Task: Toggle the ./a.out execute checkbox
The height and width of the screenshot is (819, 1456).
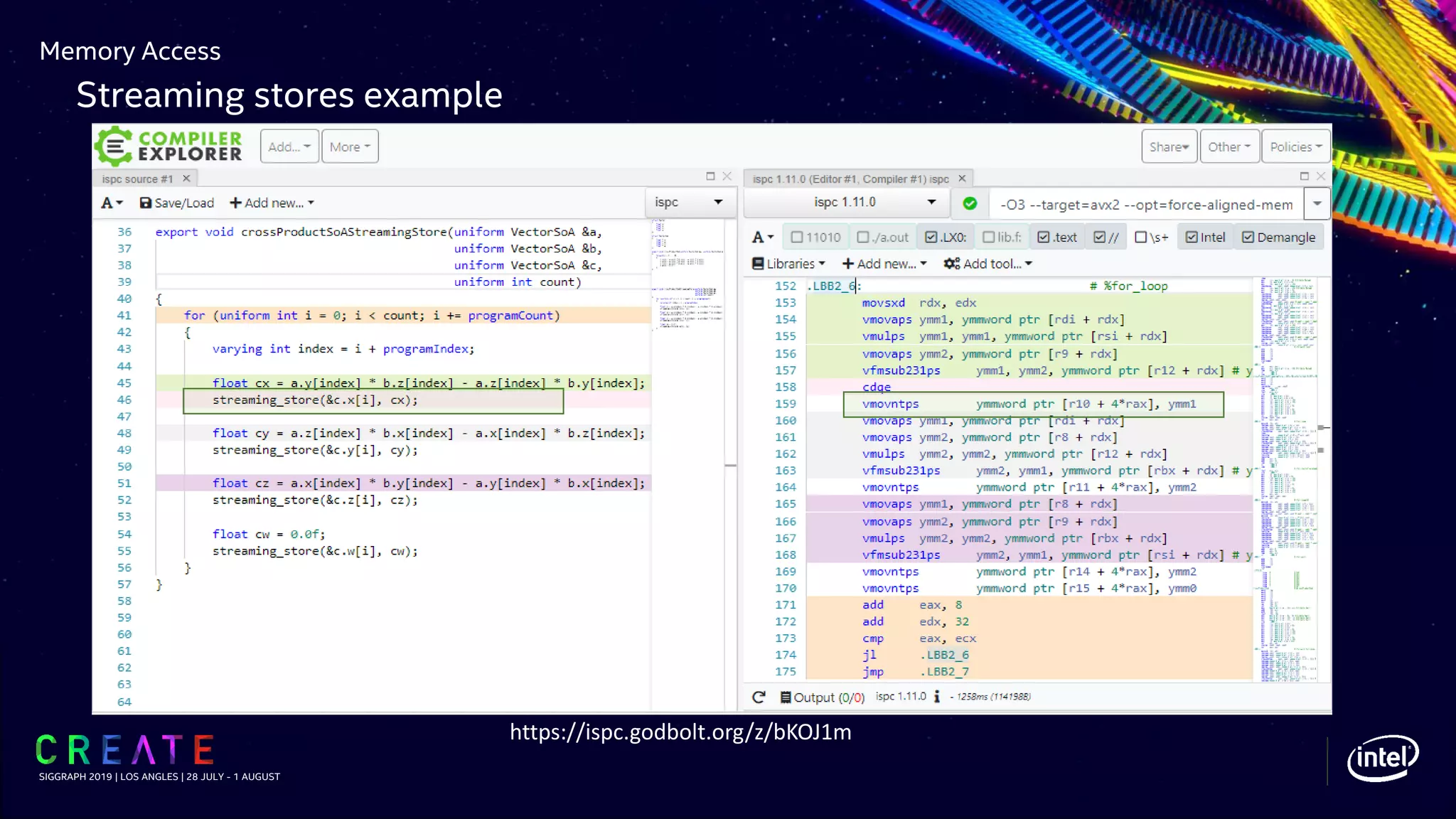Action: 883,237
